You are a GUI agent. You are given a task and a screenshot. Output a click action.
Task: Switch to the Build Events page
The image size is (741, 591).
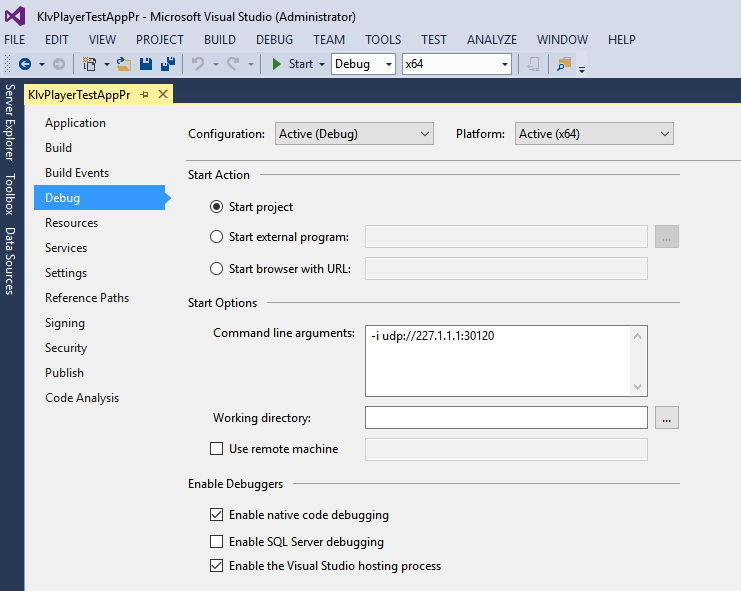coord(77,173)
